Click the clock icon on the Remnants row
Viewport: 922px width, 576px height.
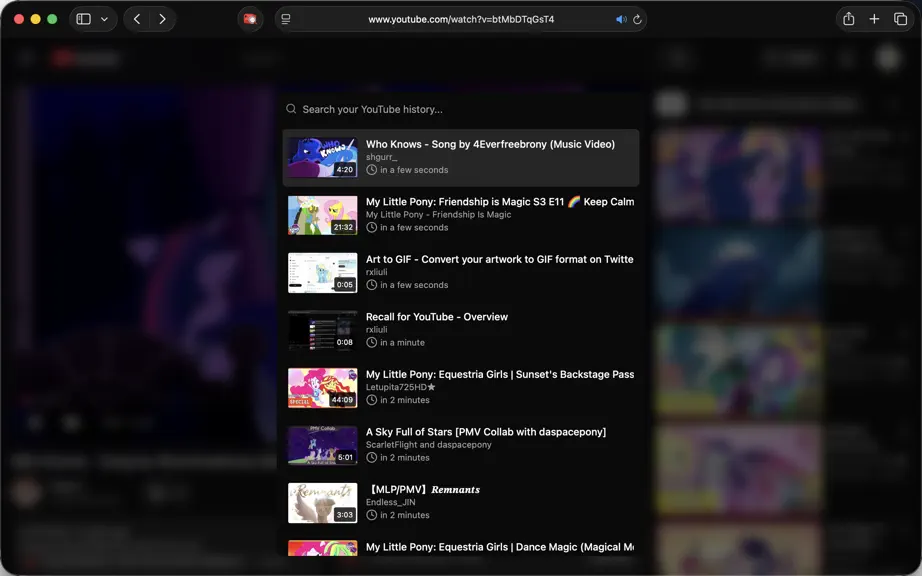(x=371, y=515)
